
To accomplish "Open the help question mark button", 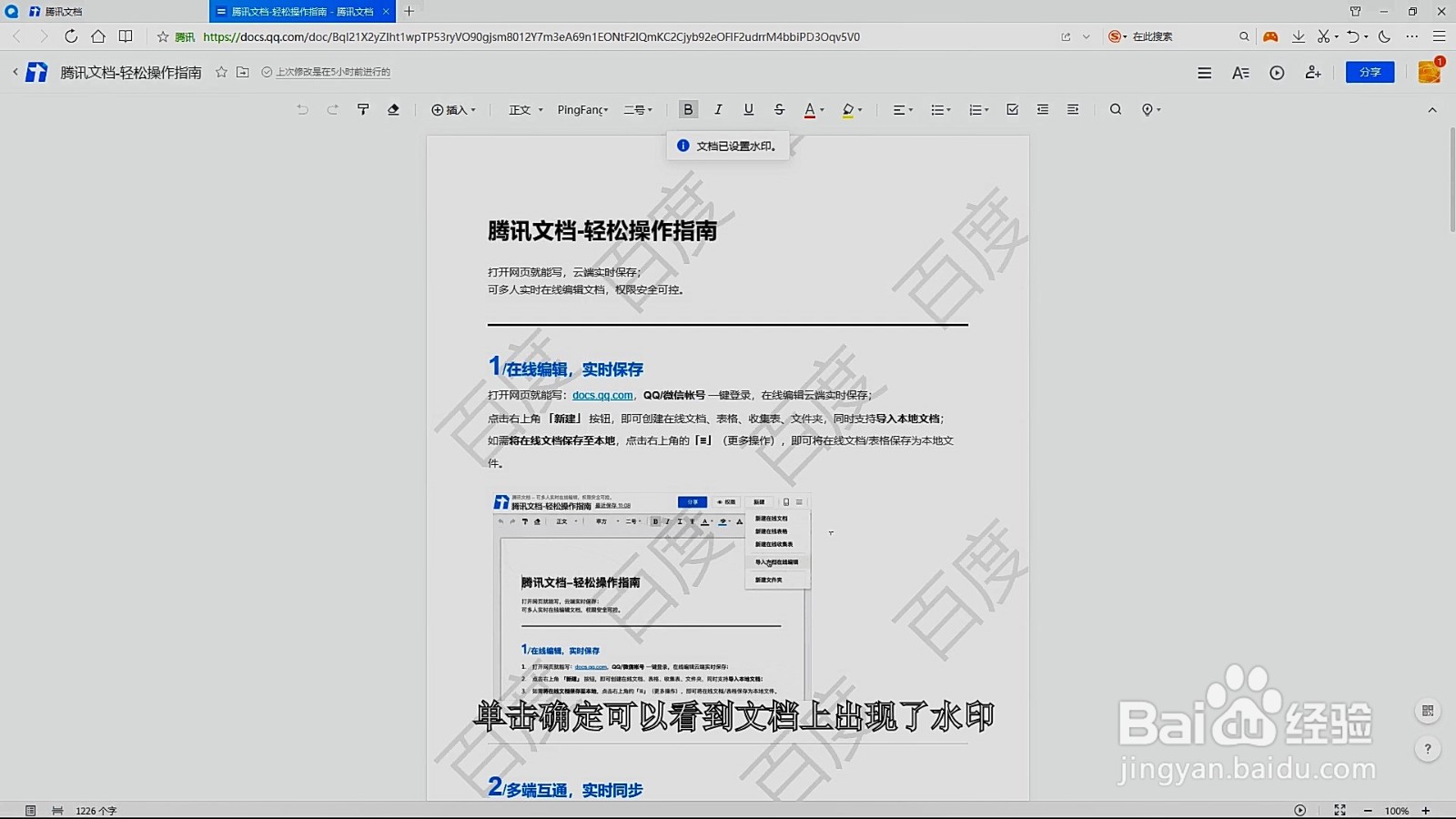I will [x=1428, y=749].
